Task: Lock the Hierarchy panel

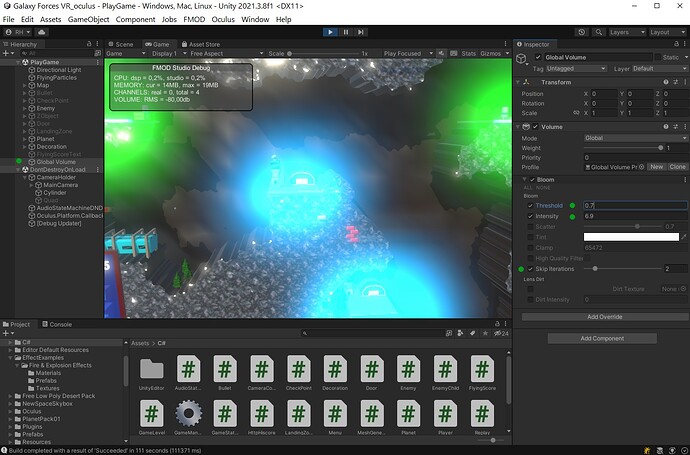Action: [89, 44]
